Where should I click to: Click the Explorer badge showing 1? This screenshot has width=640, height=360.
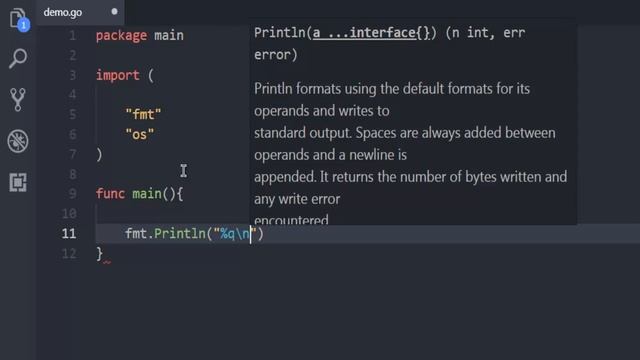(24, 25)
